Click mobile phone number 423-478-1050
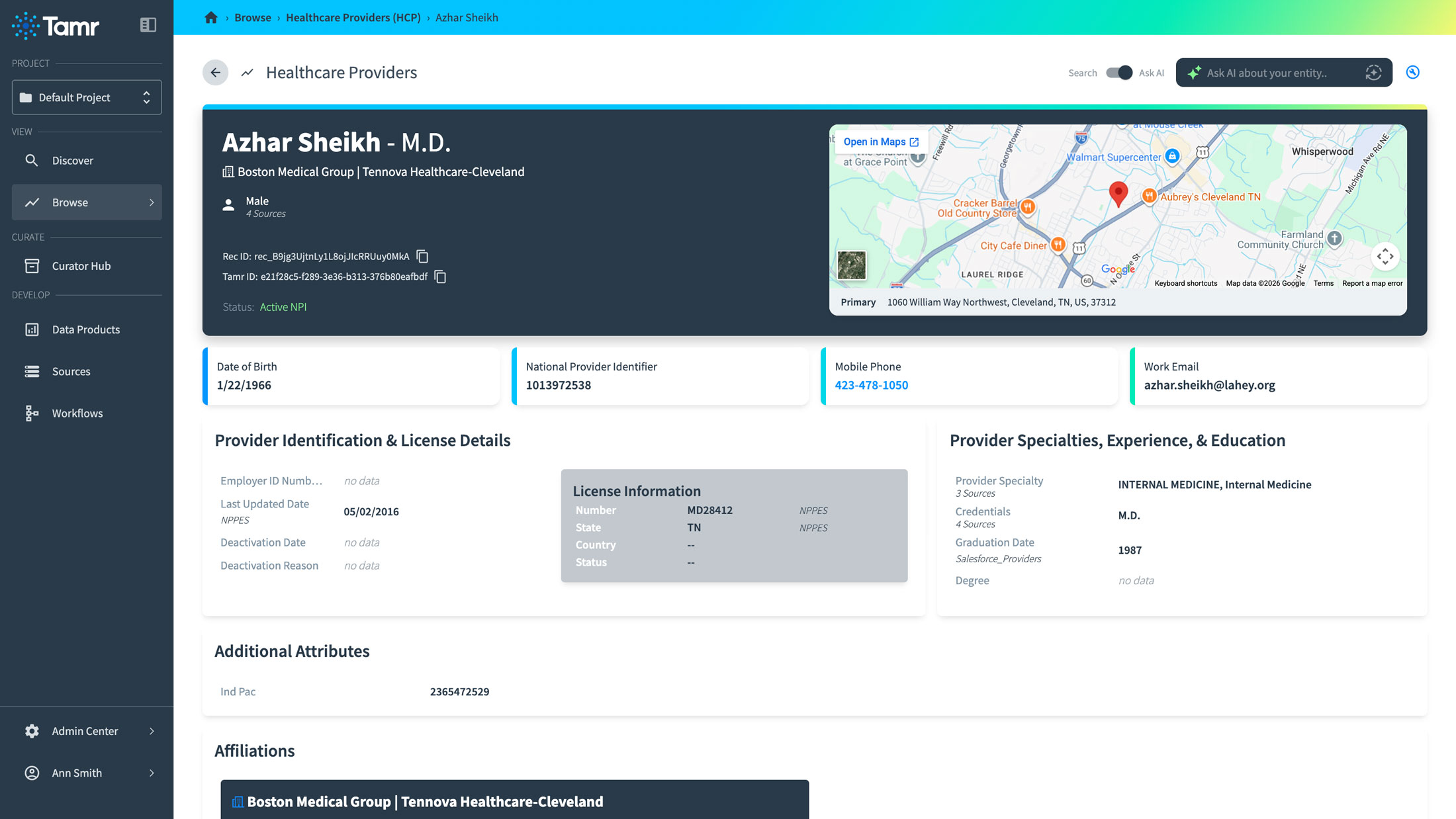Screen dimensions: 1456x819 [x=871, y=385]
